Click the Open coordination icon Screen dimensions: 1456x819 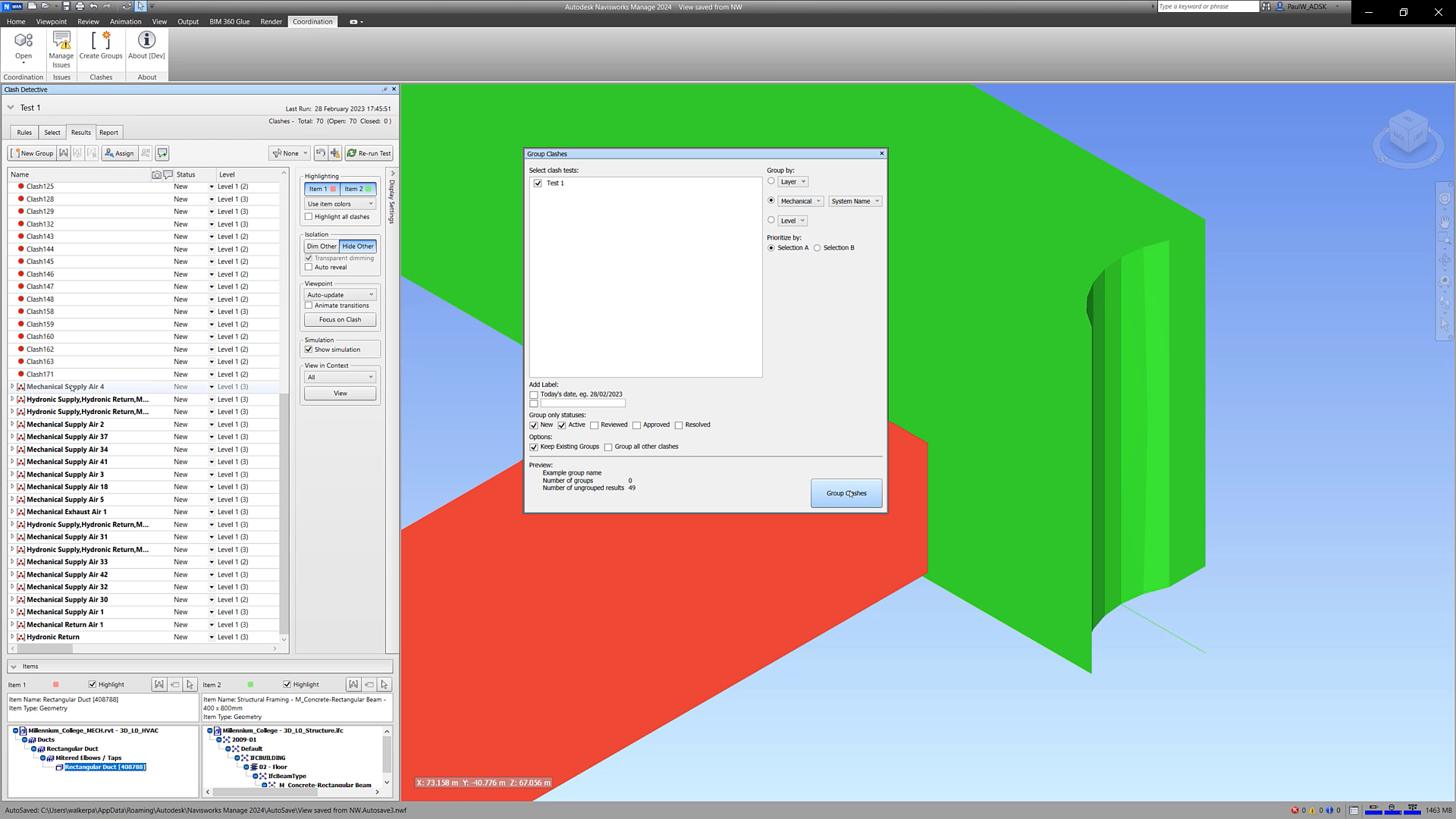point(24,41)
